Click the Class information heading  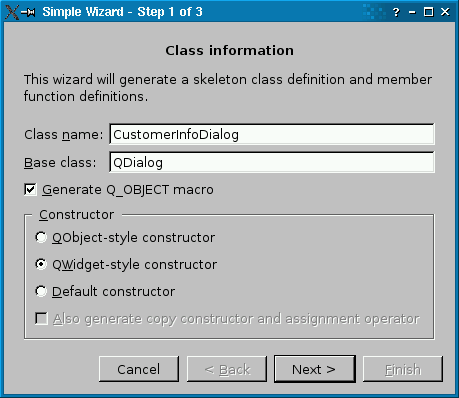(229, 51)
